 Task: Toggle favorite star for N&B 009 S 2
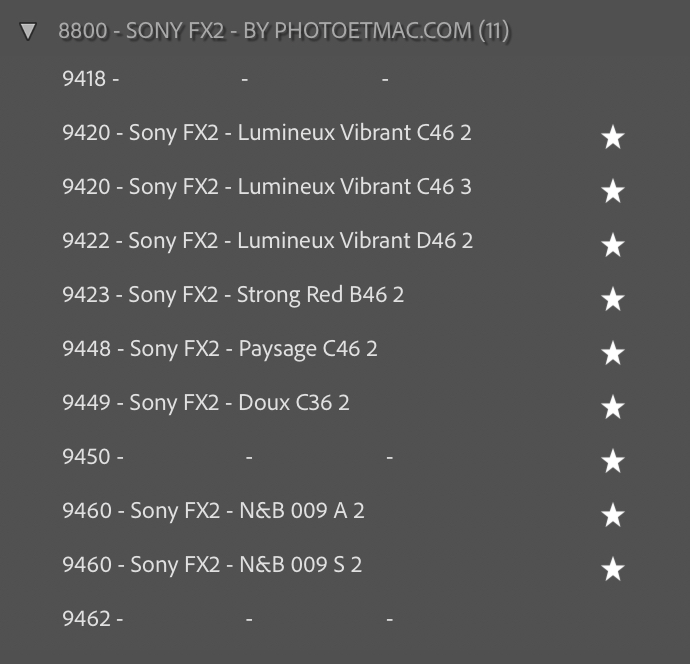pyautogui.click(x=613, y=570)
